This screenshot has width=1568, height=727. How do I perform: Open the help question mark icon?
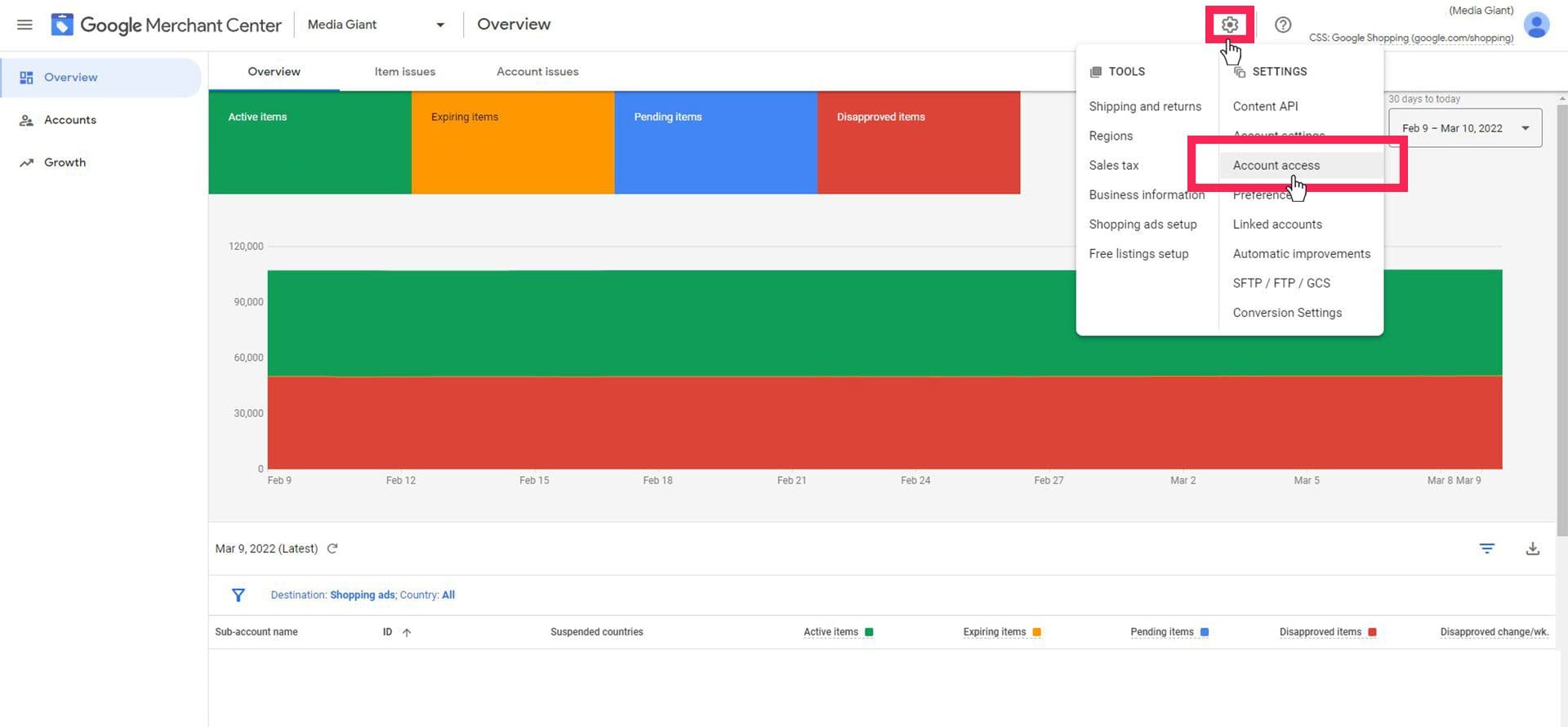(1283, 25)
